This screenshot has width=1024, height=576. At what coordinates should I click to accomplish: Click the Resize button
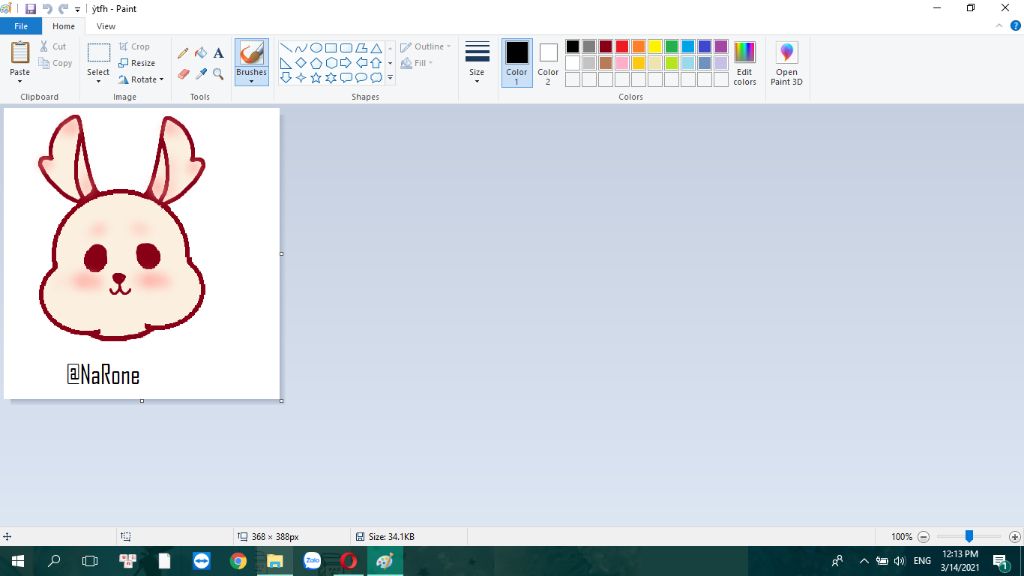click(x=136, y=63)
